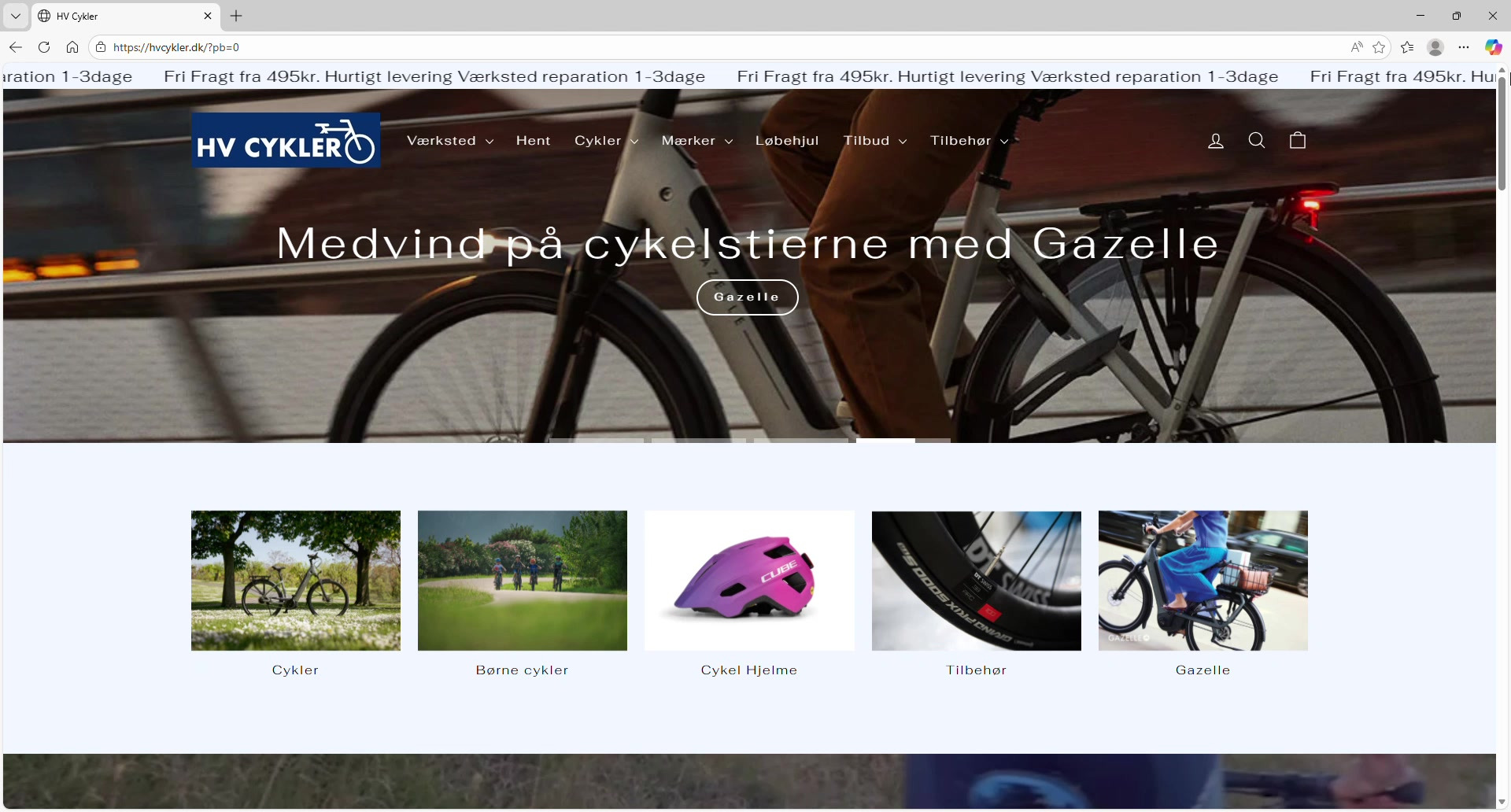Open the Hent menu item
The image size is (1511, 812).
click(534, 141)
